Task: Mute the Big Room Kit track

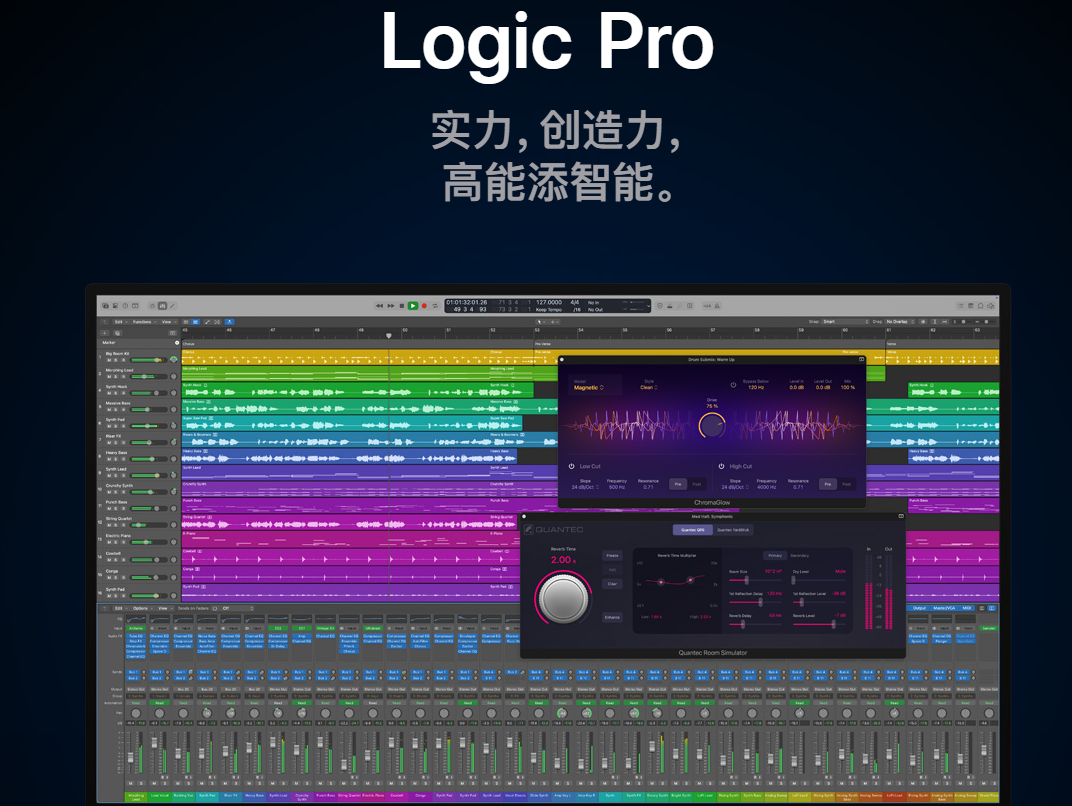Action: pos(109,360)
